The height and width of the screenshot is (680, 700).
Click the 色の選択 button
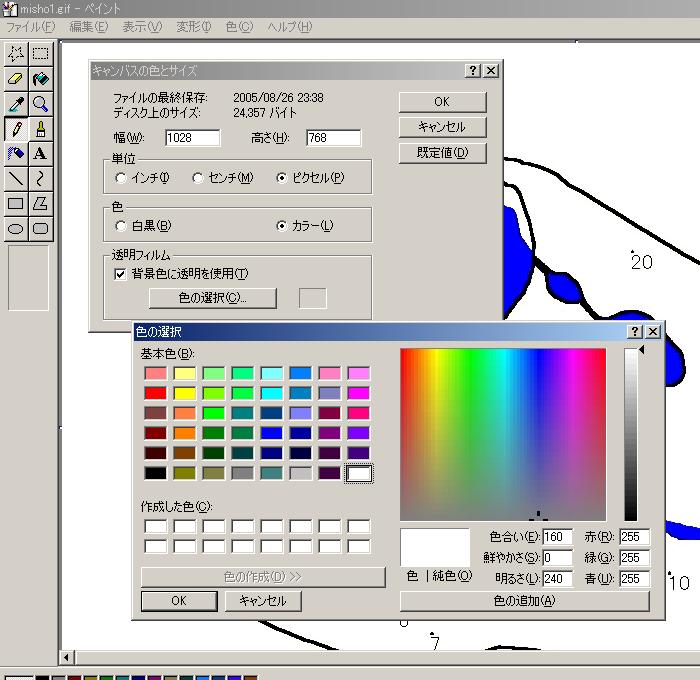212,298
